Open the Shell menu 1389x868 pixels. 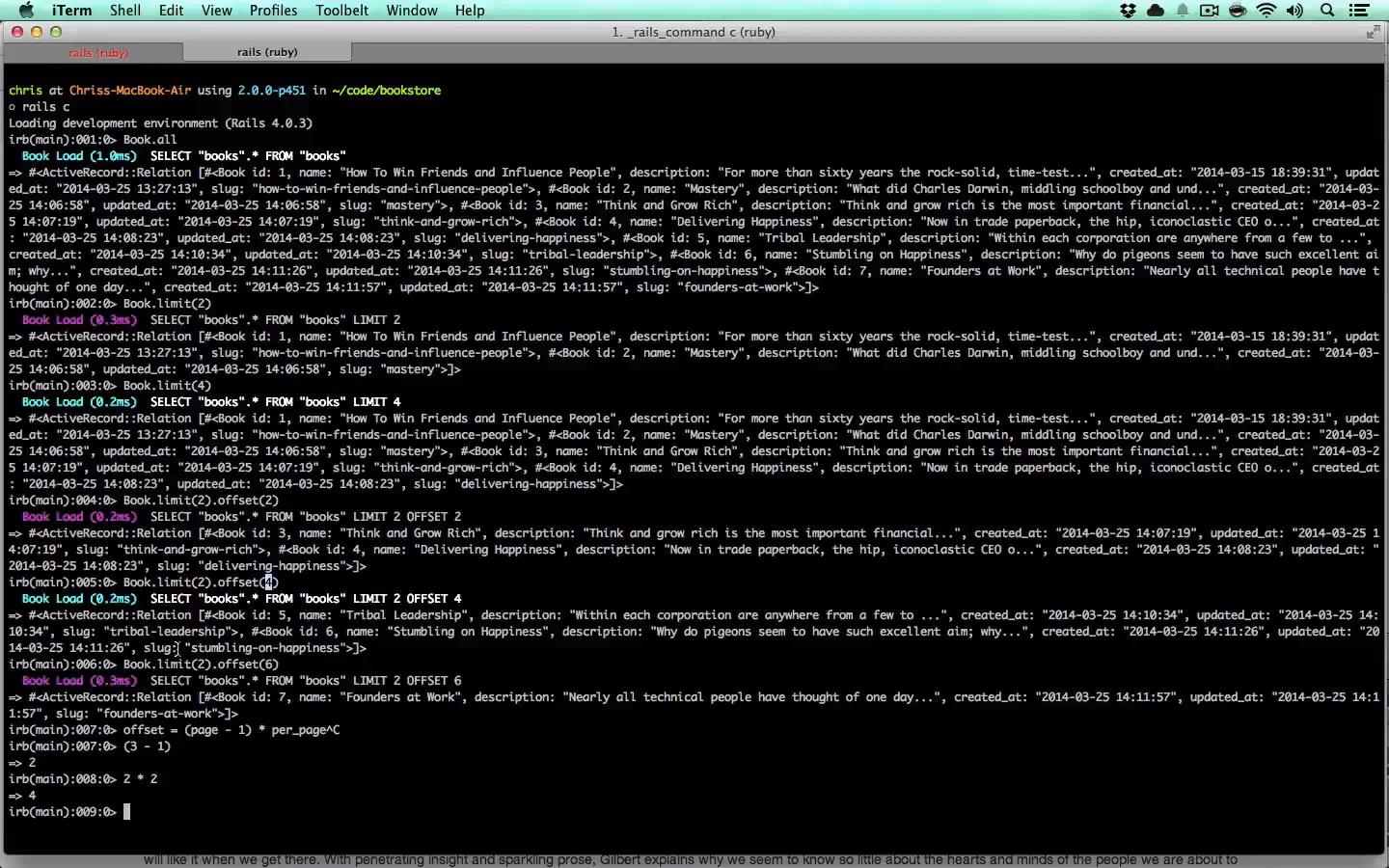point(125,11)
